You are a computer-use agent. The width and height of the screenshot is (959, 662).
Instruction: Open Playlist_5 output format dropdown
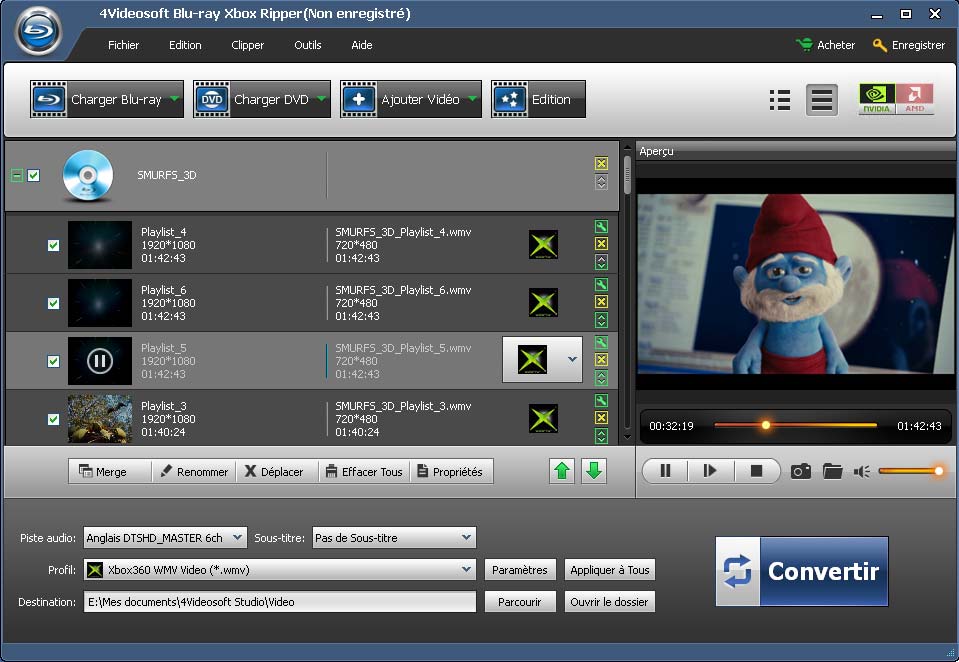572,360
